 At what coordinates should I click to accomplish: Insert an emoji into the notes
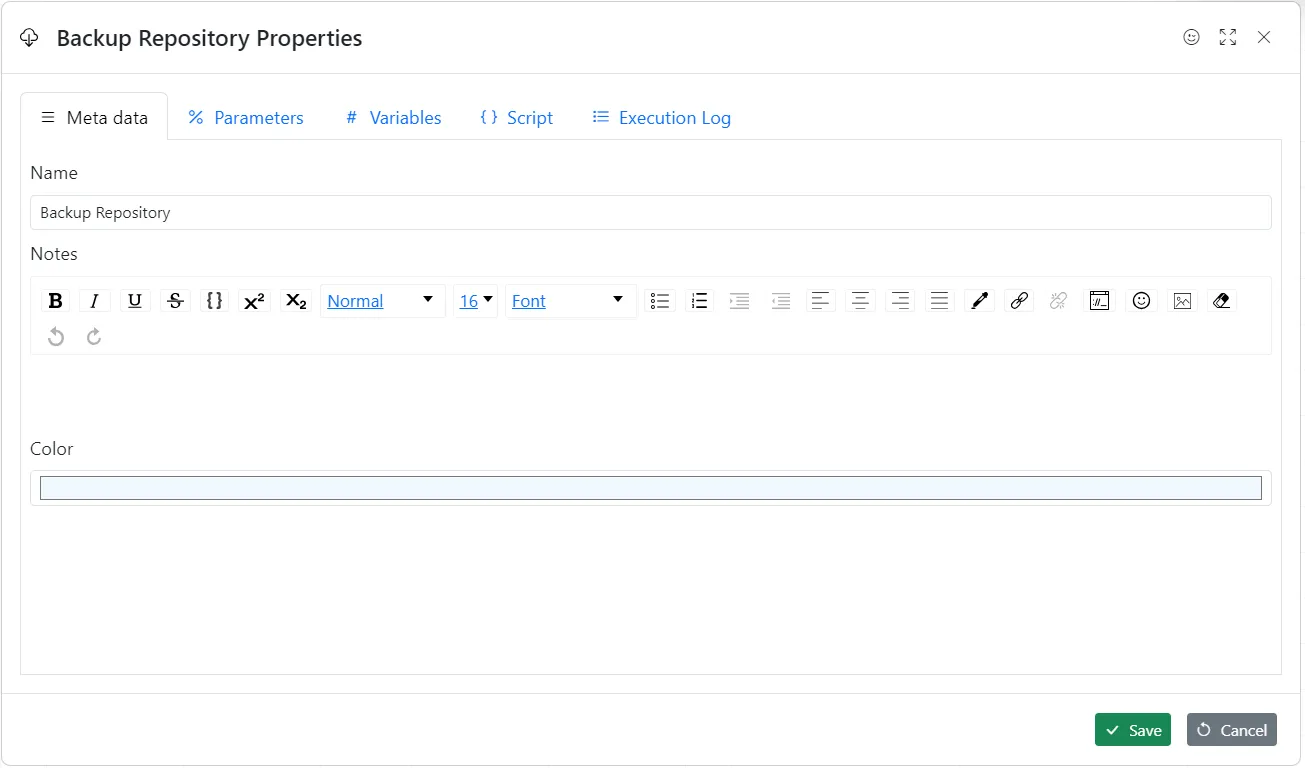1141,300
